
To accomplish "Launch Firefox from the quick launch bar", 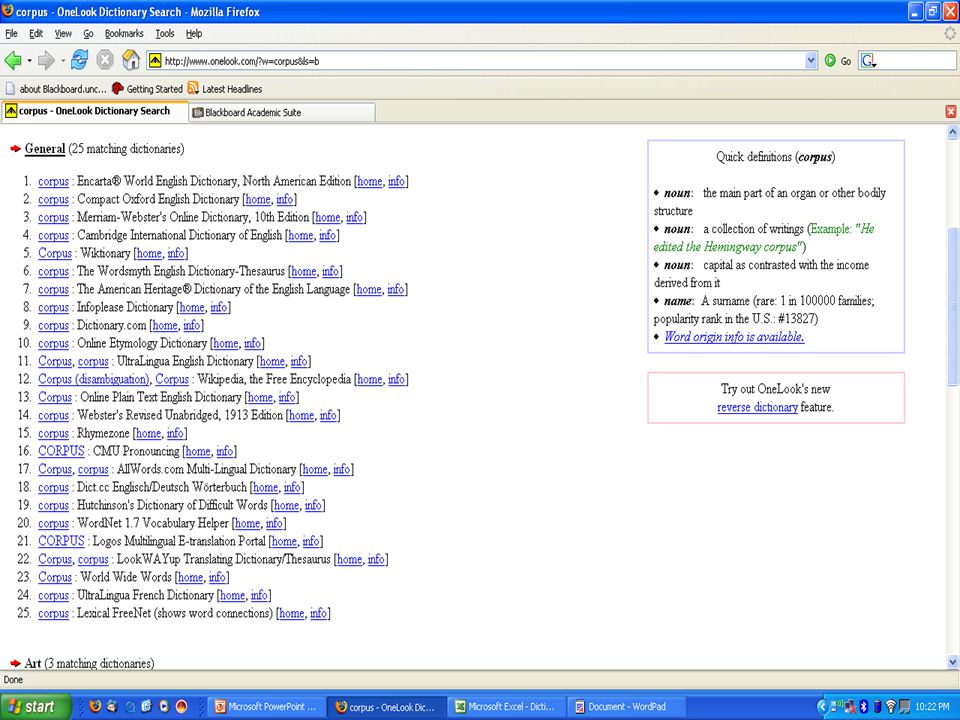I will pos(95,707).
